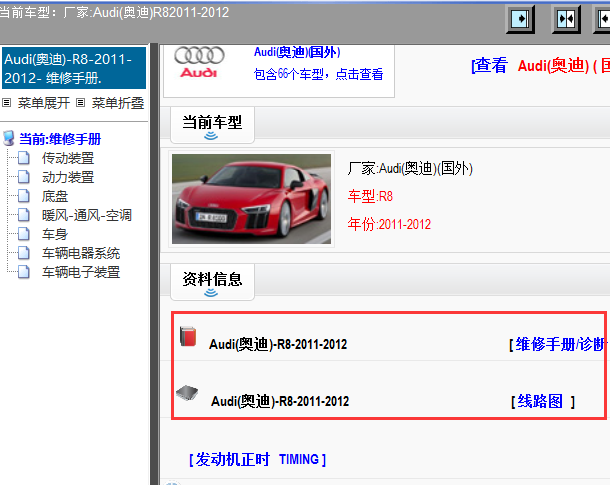Click the page icon next to 传动装置

click(24, 158)
